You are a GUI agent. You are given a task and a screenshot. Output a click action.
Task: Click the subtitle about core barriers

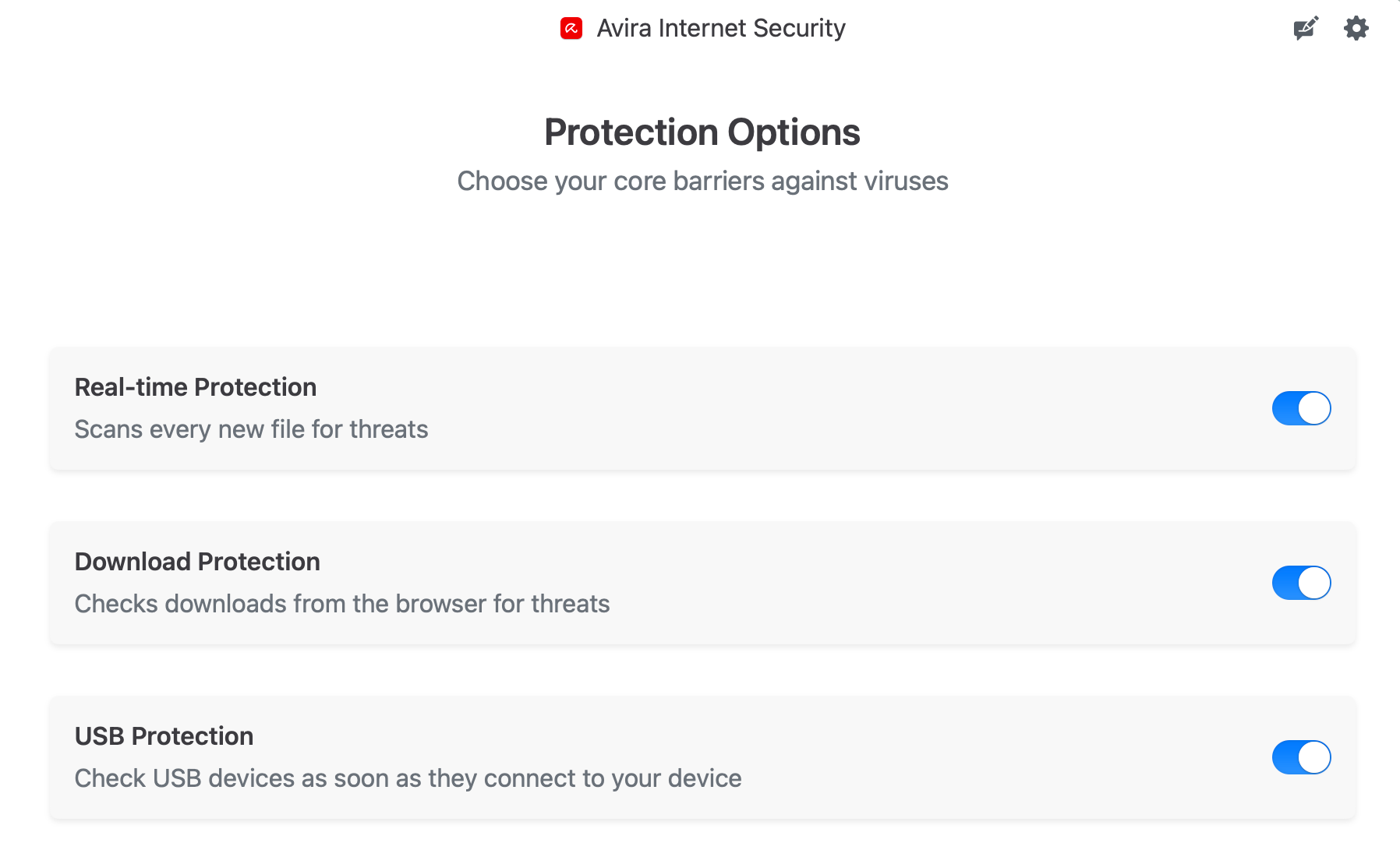coord(702,181)
